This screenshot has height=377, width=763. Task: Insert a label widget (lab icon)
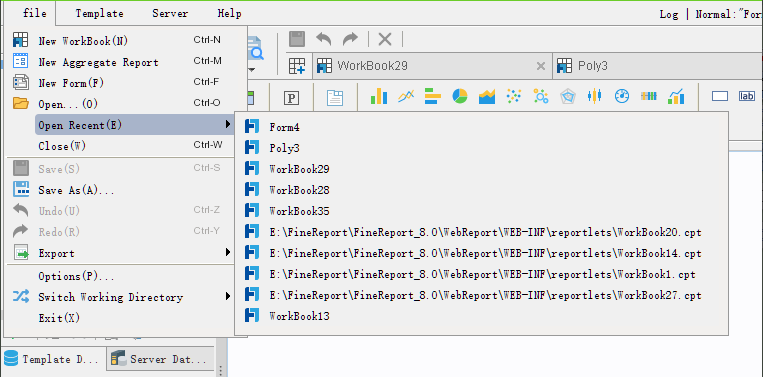(x=746, y=96)
